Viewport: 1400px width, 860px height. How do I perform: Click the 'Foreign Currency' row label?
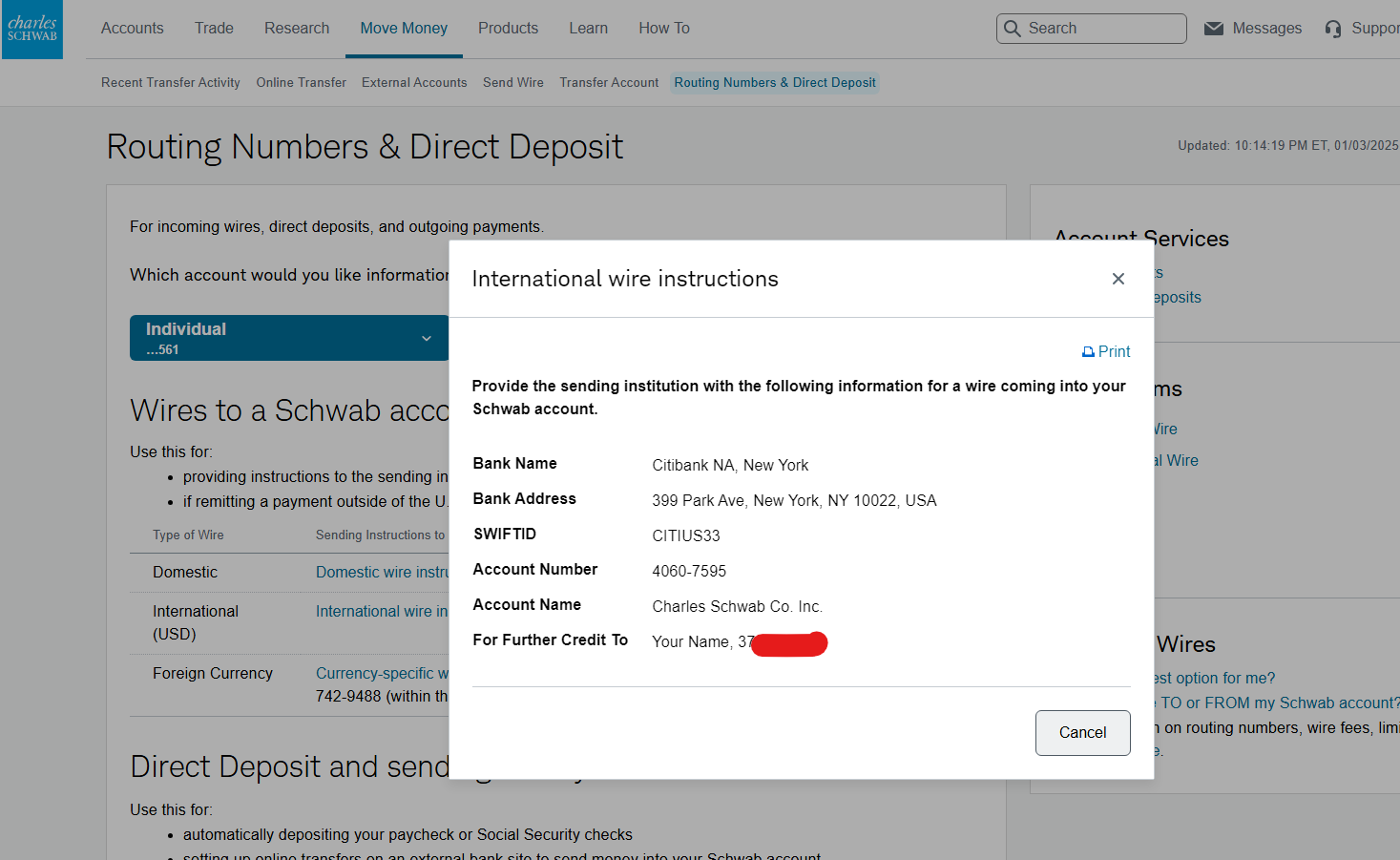[x=213, y=674]
